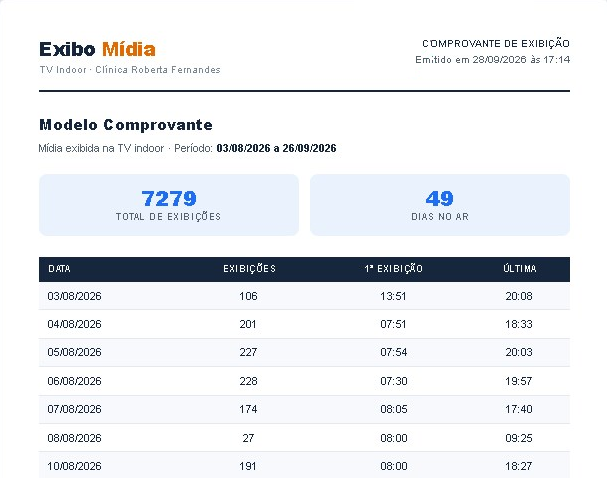Click first exhibition time in 08/08/2026 row
The height and width of the screenshot is (478, 607).
(394, 438)
